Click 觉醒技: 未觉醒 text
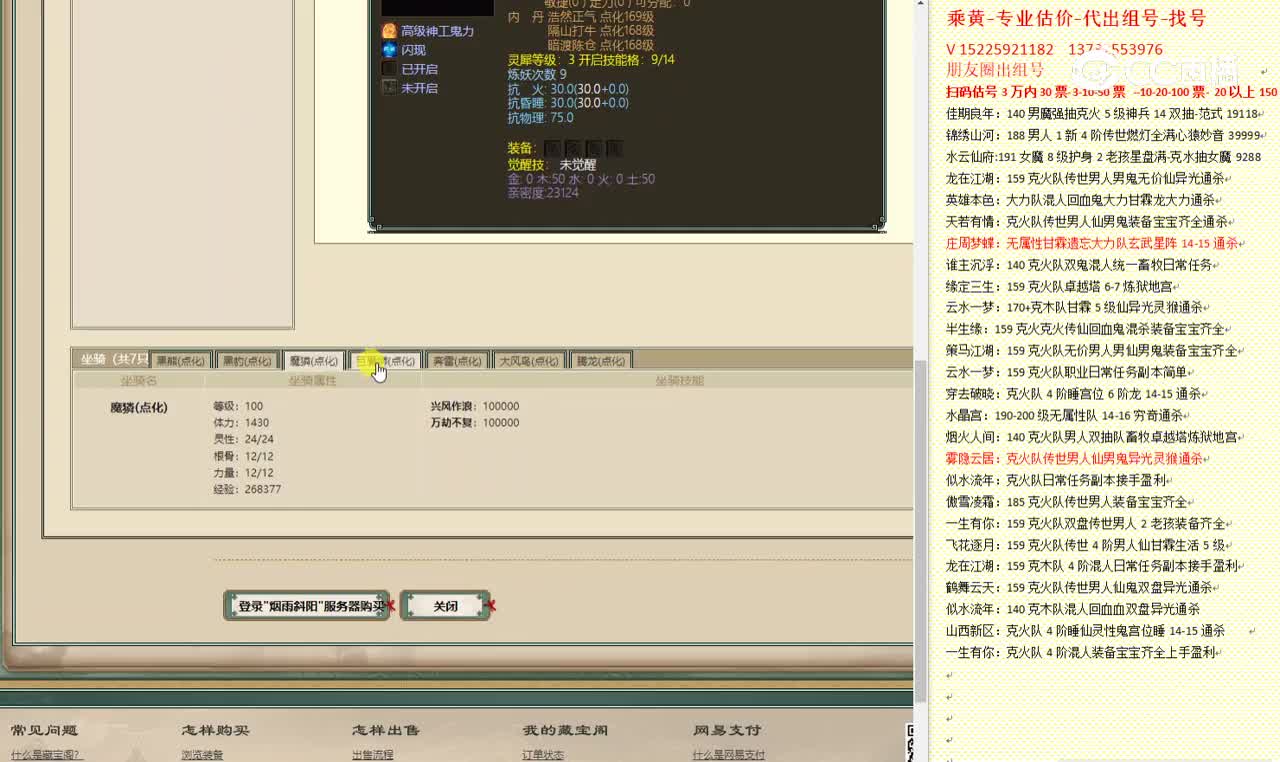The image size is (1280, 762). coord(552,164)
